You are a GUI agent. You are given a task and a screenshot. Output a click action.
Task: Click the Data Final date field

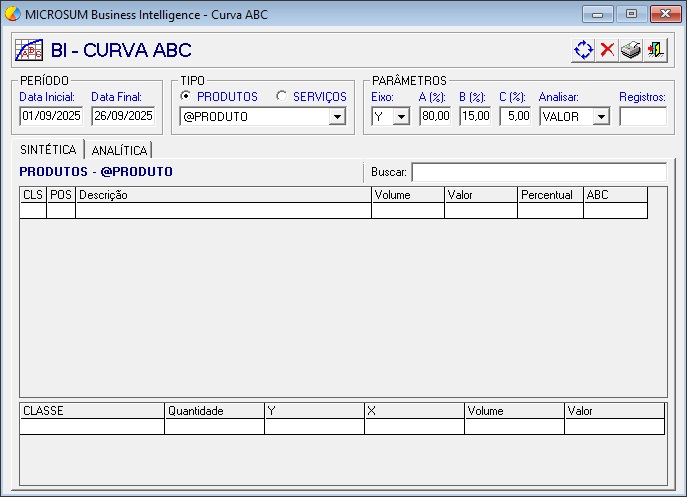123,116
